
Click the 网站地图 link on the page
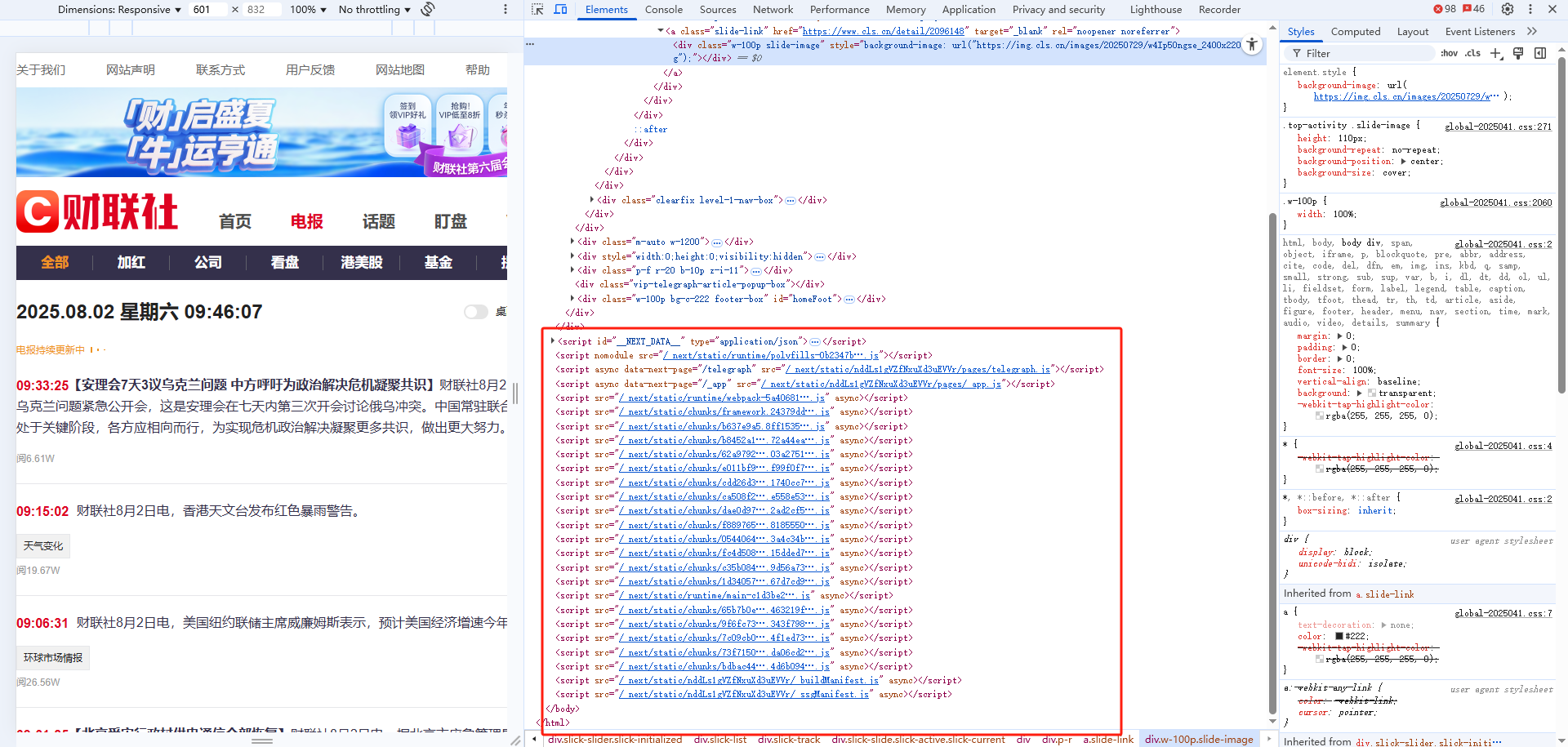400,70
